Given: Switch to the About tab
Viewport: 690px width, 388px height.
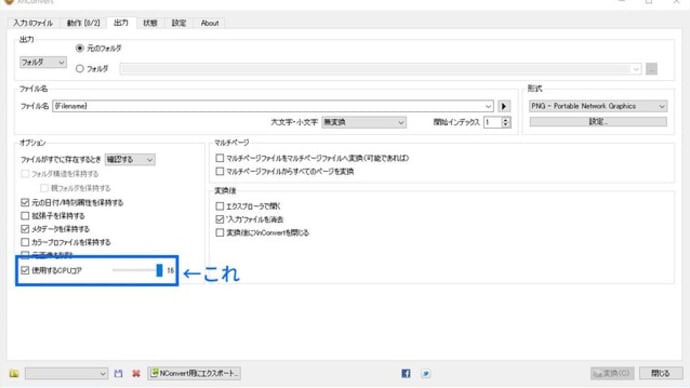Looking at the screenshot, I should 209,23.
